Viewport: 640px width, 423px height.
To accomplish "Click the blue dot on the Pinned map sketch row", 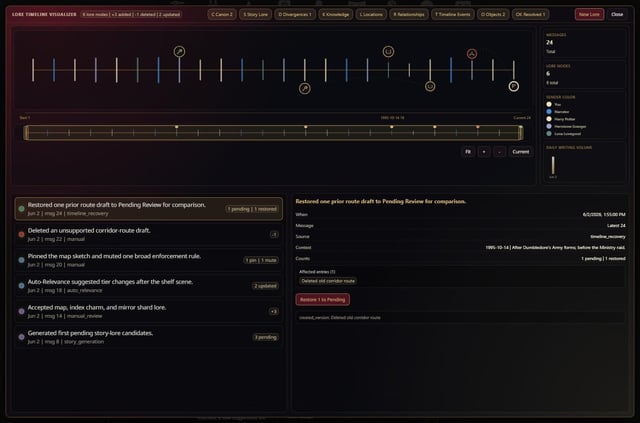I will coord(22,260).
